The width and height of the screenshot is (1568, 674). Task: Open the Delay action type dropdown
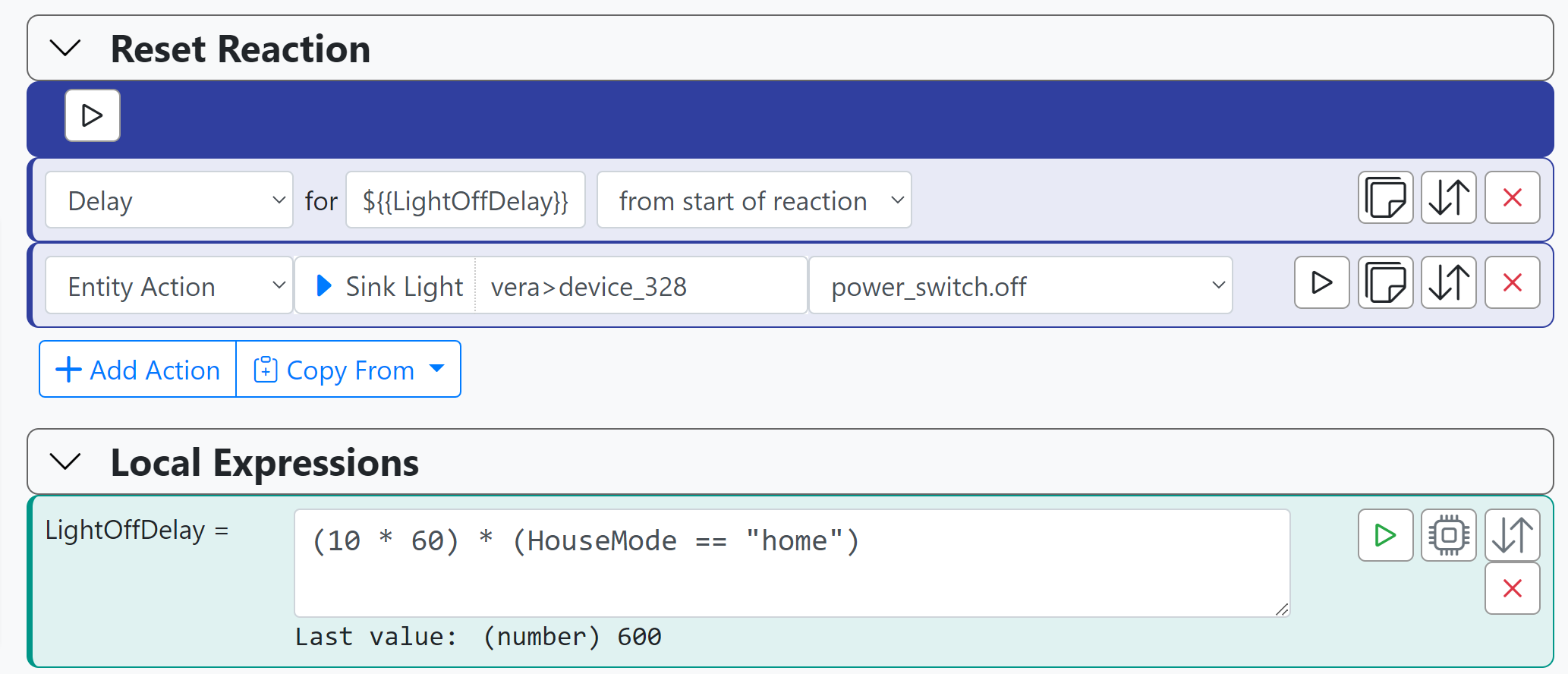[x=168, y=200]
